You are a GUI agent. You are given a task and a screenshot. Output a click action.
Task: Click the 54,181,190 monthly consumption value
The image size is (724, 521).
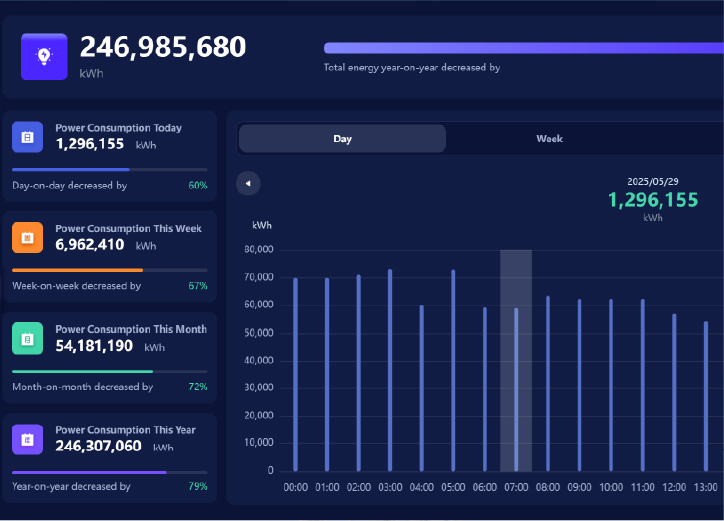tap(94, 346)
